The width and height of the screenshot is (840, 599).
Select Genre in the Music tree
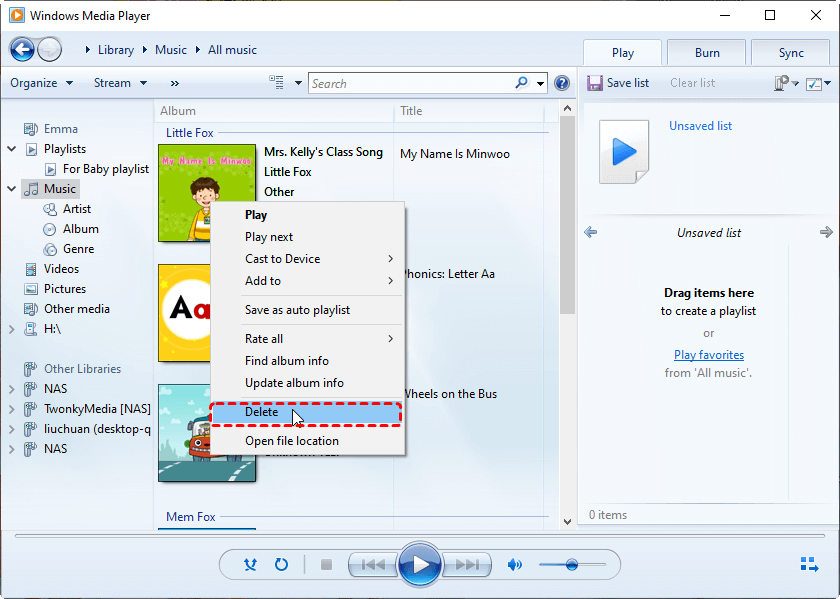pyautogui.click(x=78, y=249)
